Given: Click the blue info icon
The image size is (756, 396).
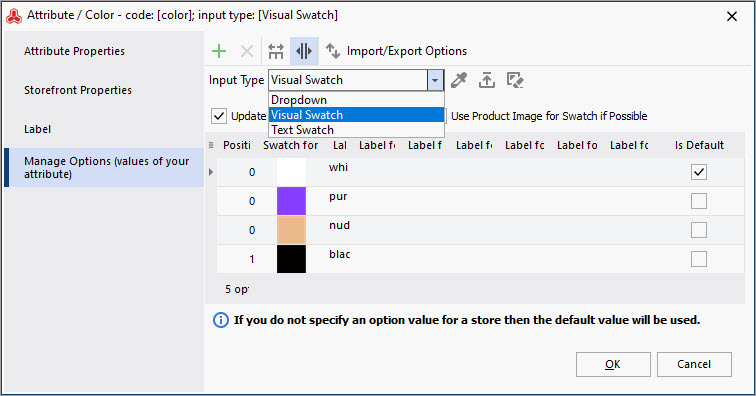Looking at the screenshot, I should (221, 320).
